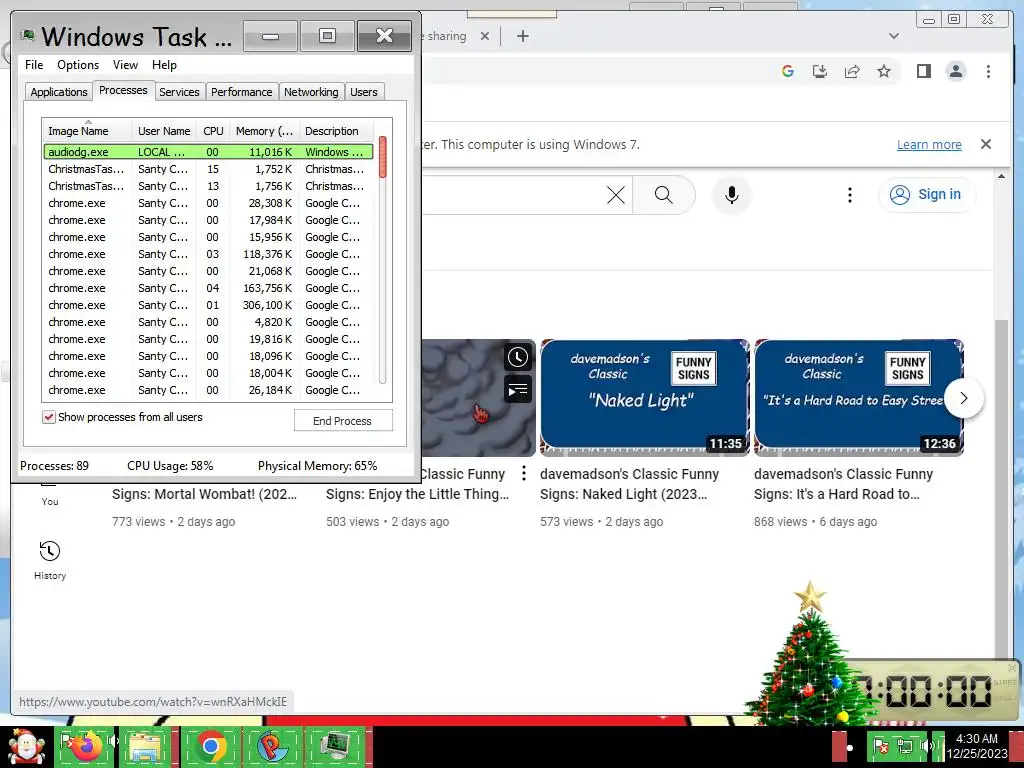Click the Learn more link in infobar

pos(929,144)
